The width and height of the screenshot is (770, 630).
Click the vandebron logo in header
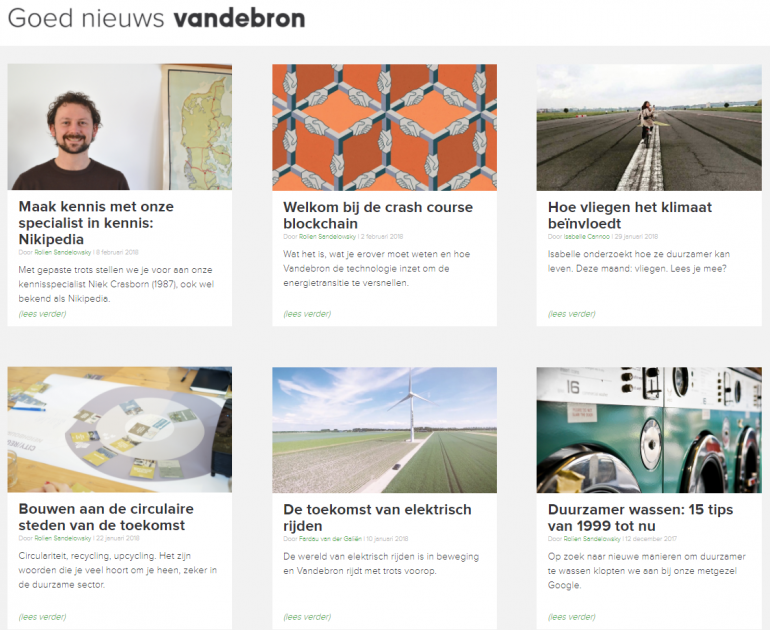click(239, 18)
